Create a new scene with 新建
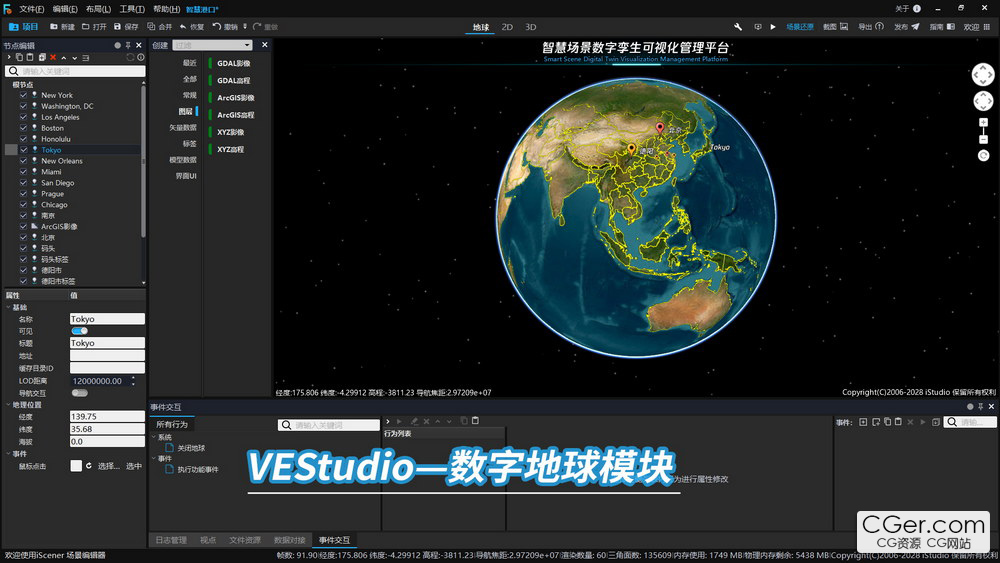Image resolution: width=1000 pixels, height=563 pixels. tap(62, 27)
